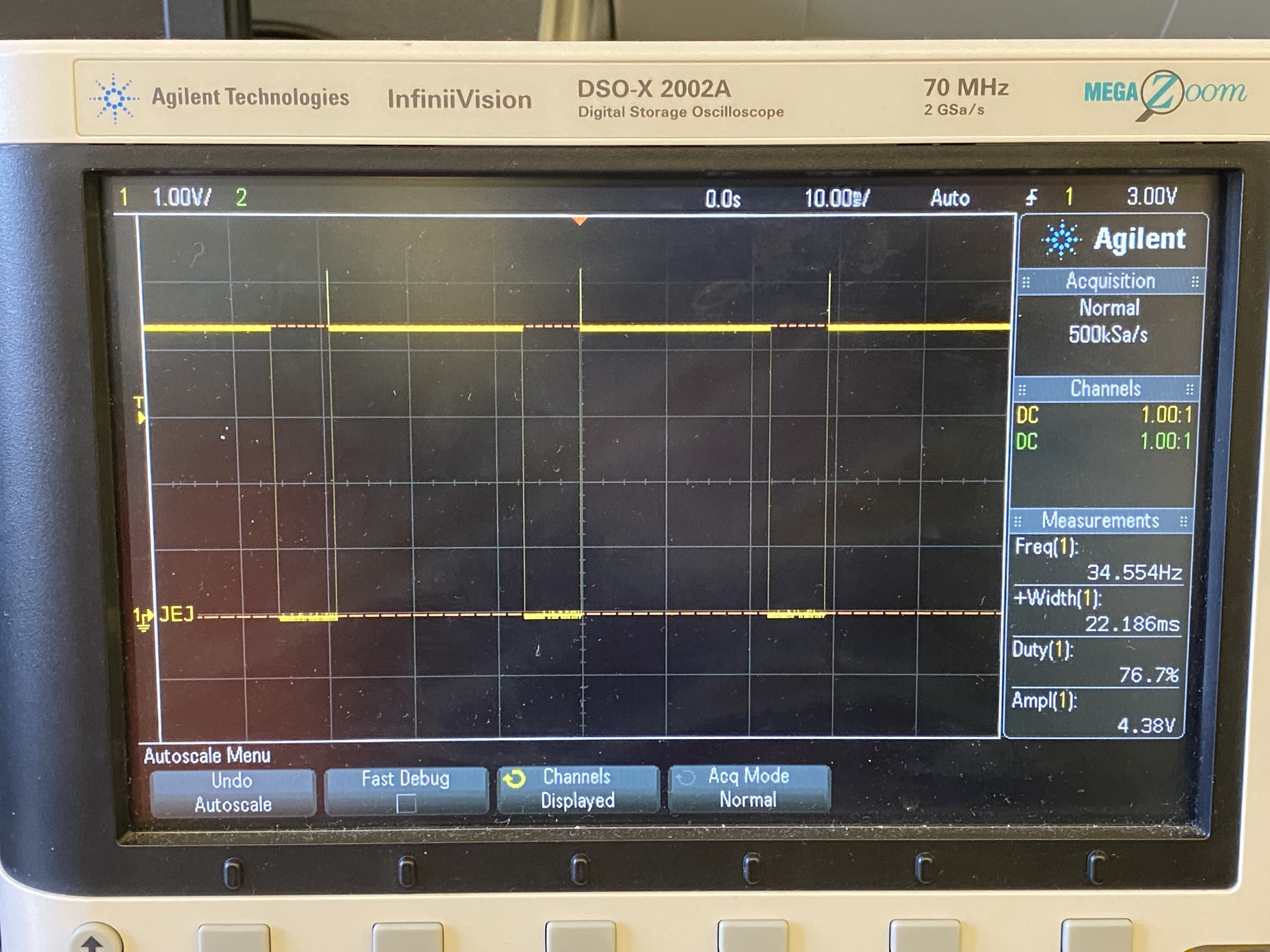The height and width of the screenshot is (952, 1270).
Task: Select the trigger source 1 indicator
Action: pos(1069,197)
